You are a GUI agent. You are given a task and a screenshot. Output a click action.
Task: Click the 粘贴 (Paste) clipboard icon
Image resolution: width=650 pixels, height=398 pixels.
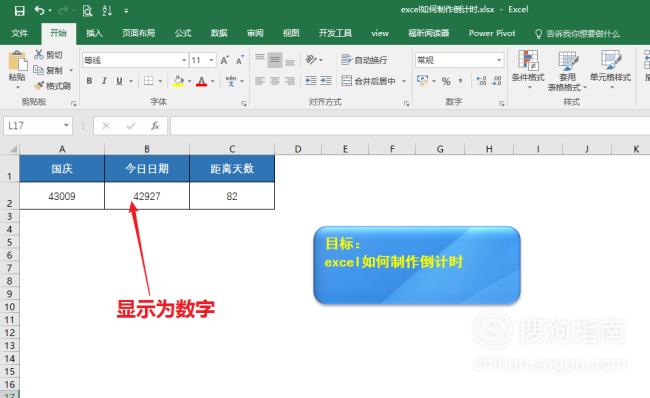tap(17, 61)
